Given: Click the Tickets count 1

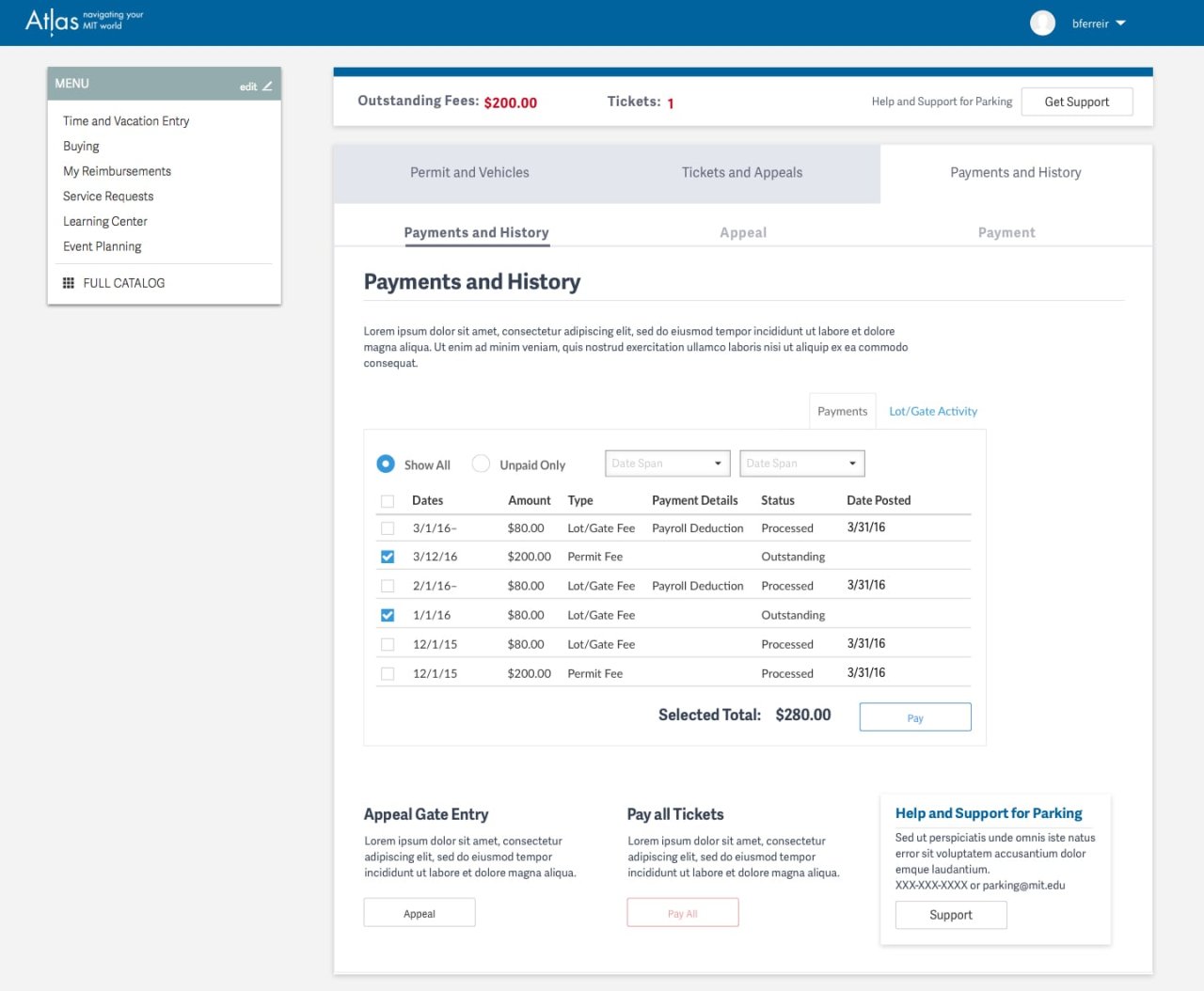Looking at the screenshot, I should (671, 103).
